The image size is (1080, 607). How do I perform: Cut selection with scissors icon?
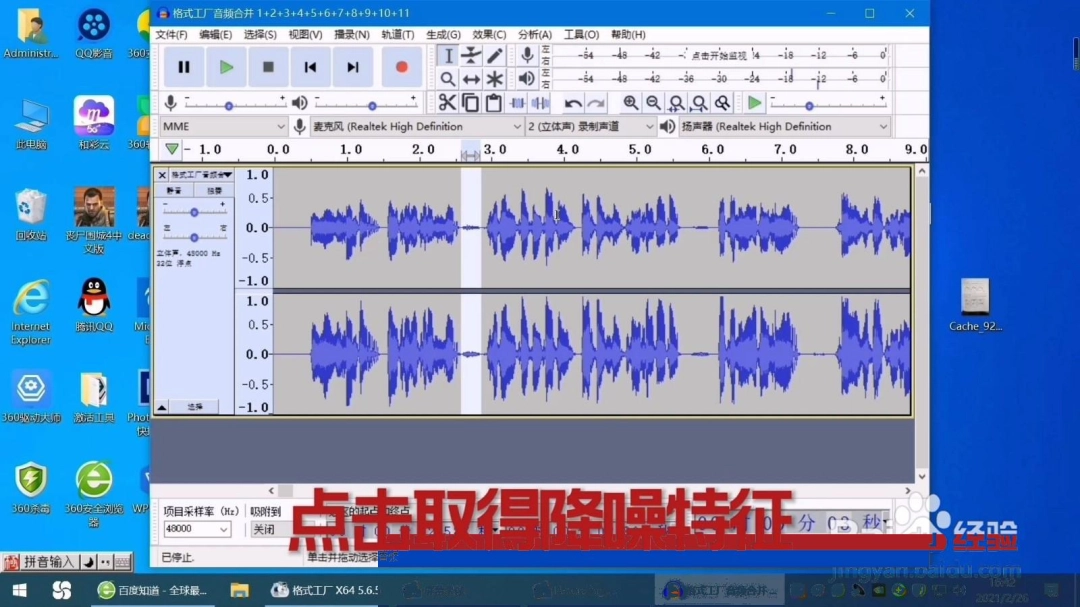point(447,103)
